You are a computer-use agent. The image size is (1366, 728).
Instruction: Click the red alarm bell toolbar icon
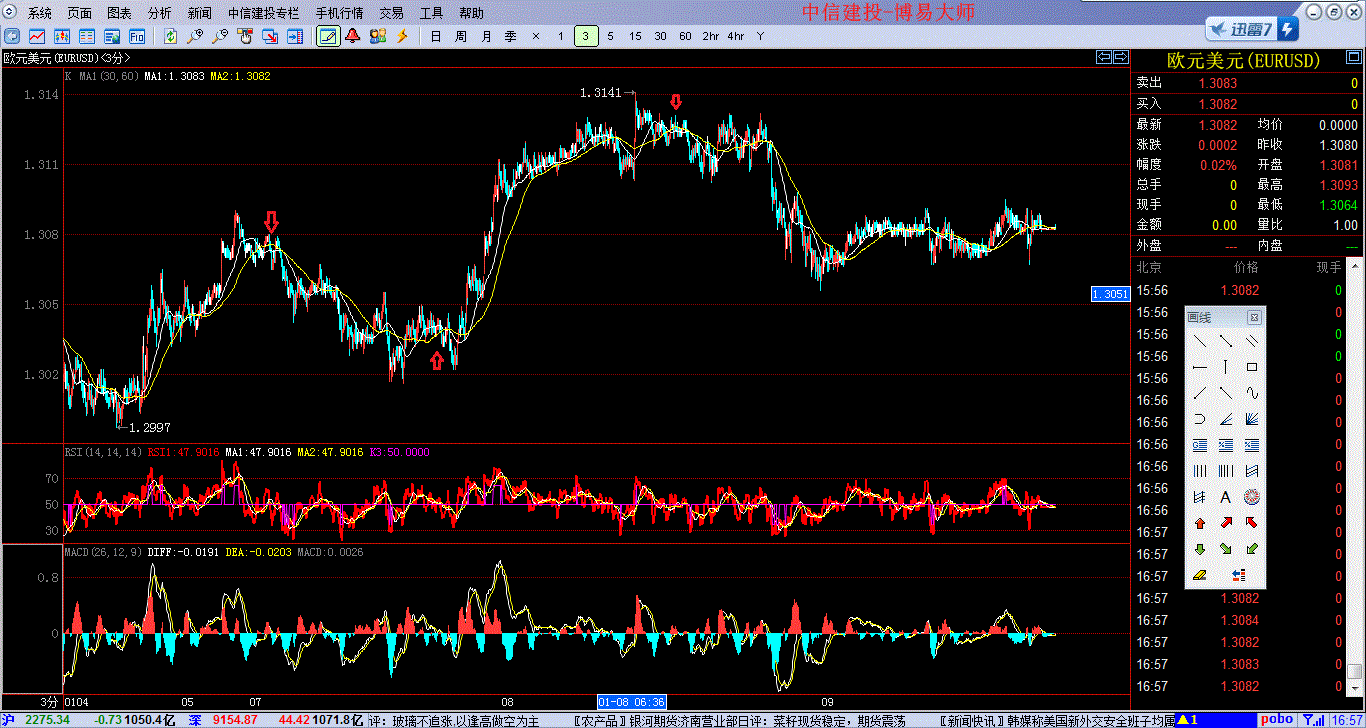[x=353, y=36]
